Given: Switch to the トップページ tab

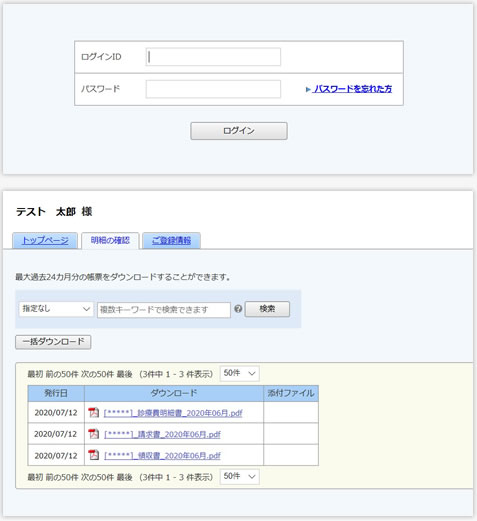Looking at the screenshot, I should point(45,240).
